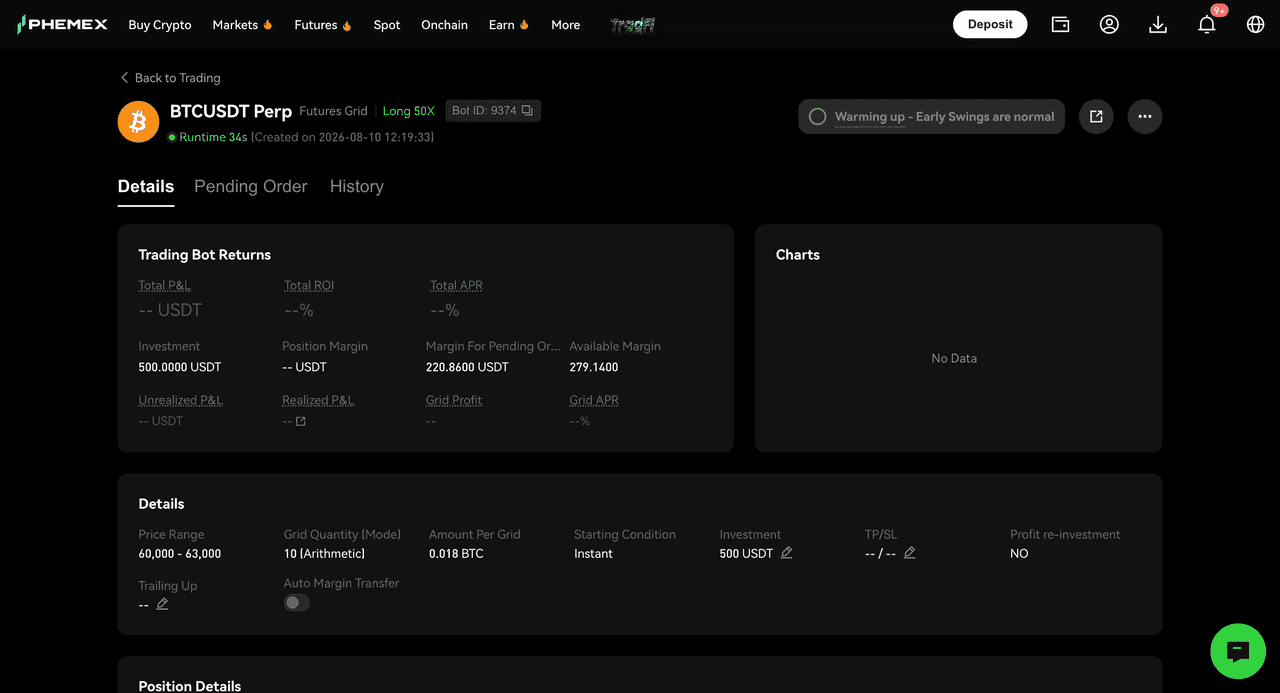Expand the More menu

coord(566,25)
